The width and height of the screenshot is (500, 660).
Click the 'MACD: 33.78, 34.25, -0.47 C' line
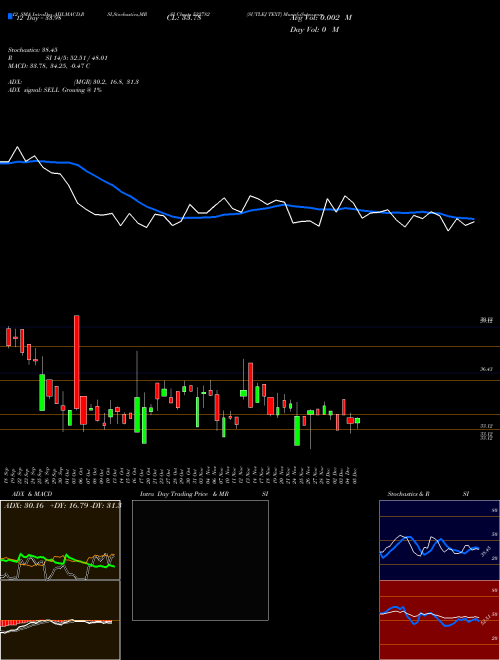49,66
